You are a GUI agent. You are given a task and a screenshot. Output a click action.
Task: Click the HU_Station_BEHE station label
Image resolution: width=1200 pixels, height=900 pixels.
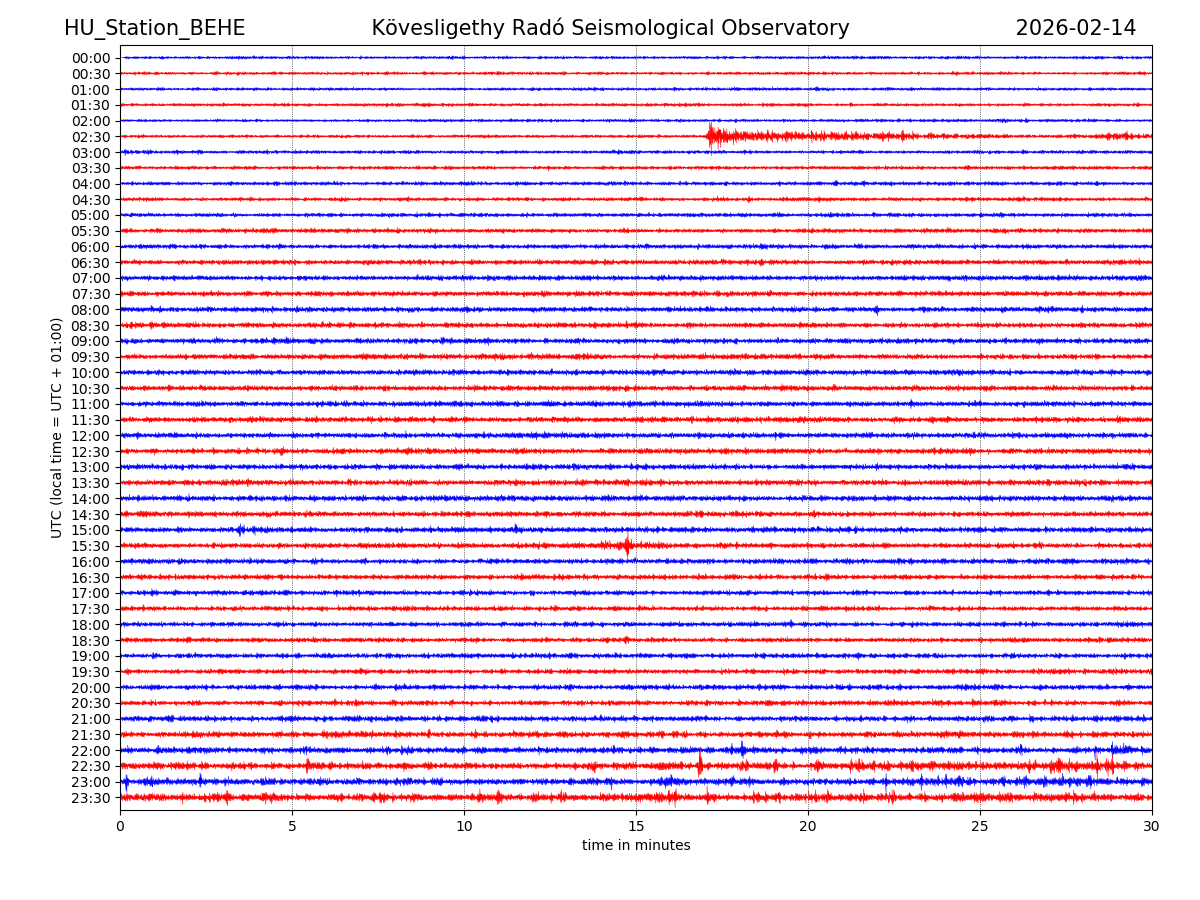[x=154, y=29]
